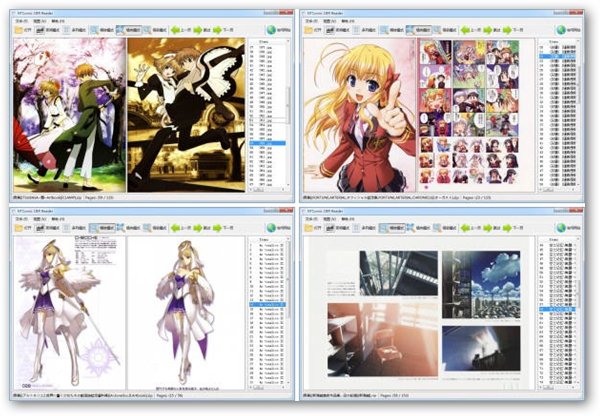
Task: Click globe icon in top-right window
Action: (x=561, y=30)
